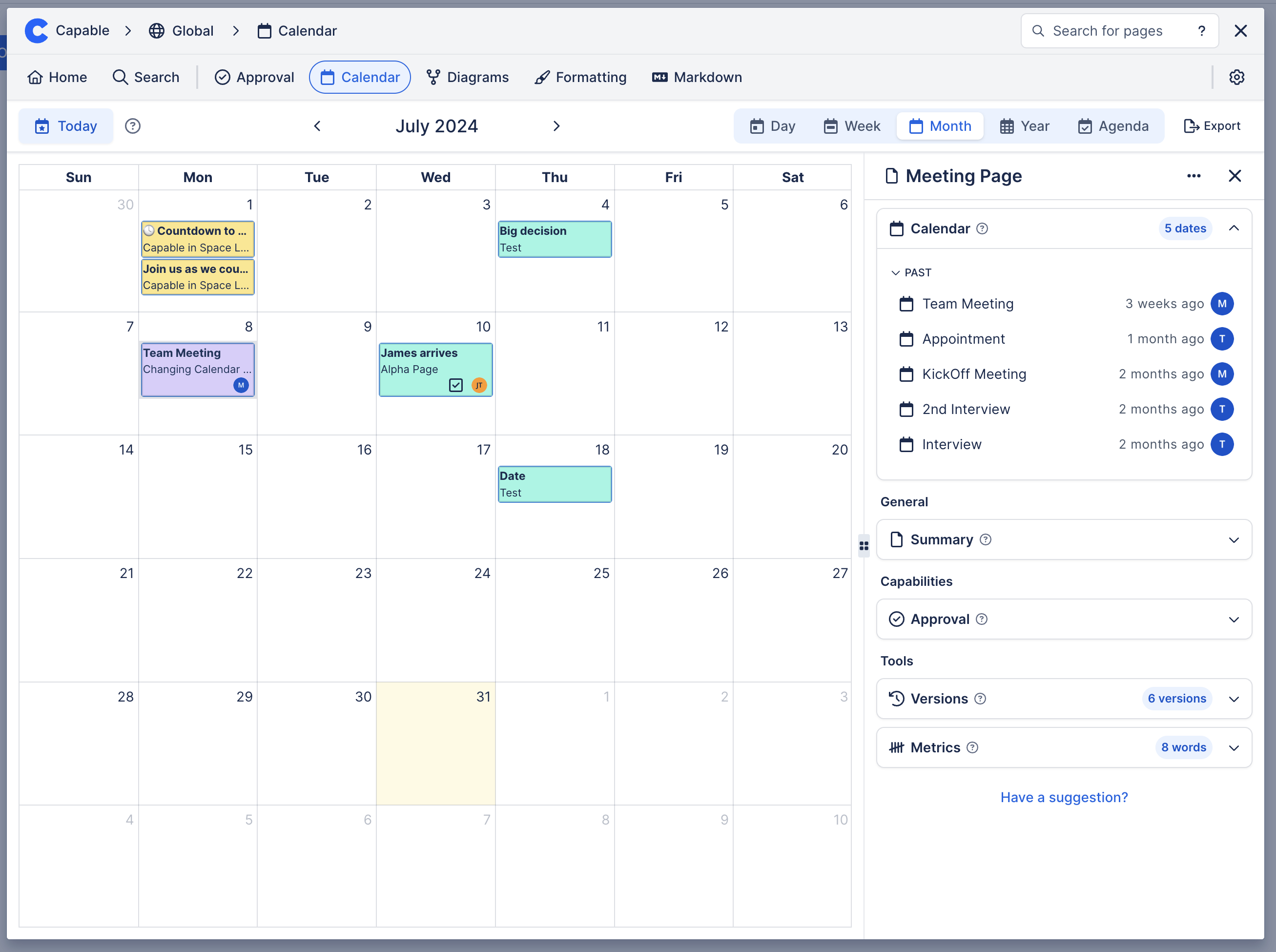Image resolution: width=1276 pixels, height=952 pixels.
Task: Open the Diagrams tab
Action: click(x=468, y=77)
